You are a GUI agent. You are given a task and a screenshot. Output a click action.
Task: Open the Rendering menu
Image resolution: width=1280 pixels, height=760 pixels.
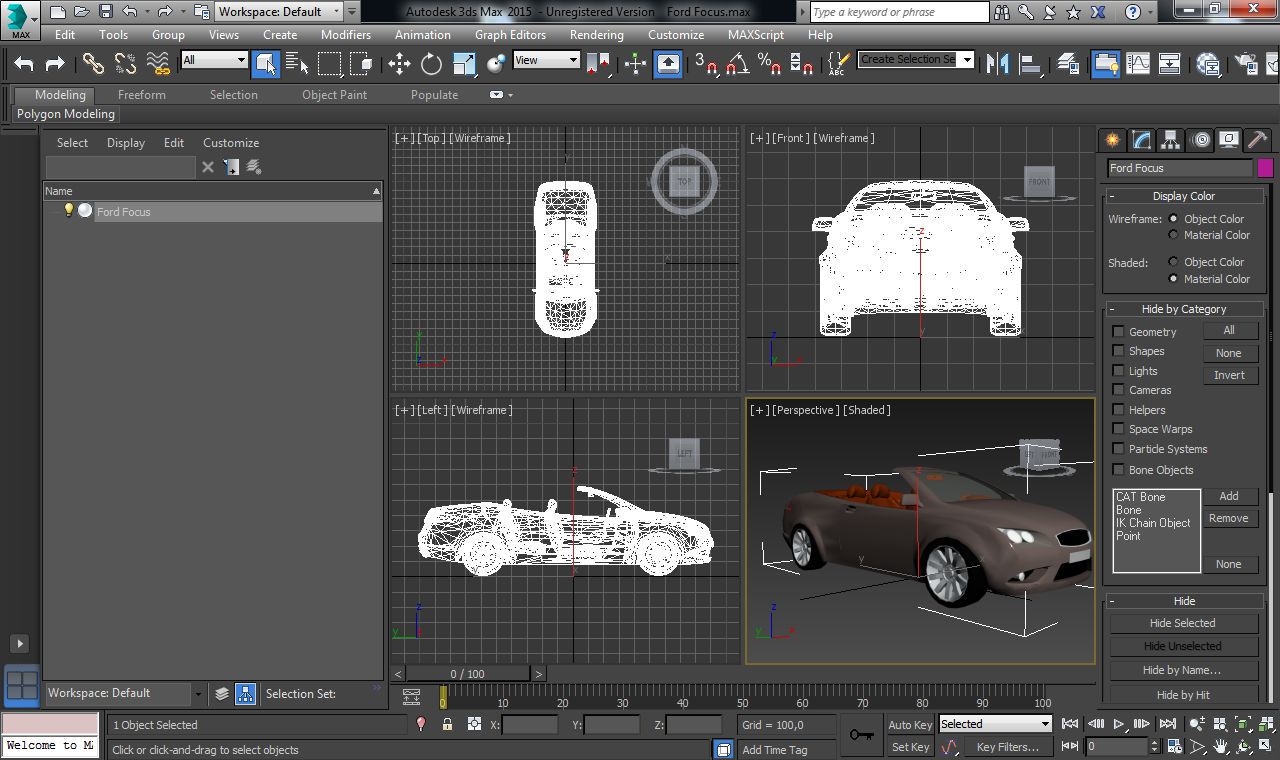pyautogui.click(x=597, y=34)
